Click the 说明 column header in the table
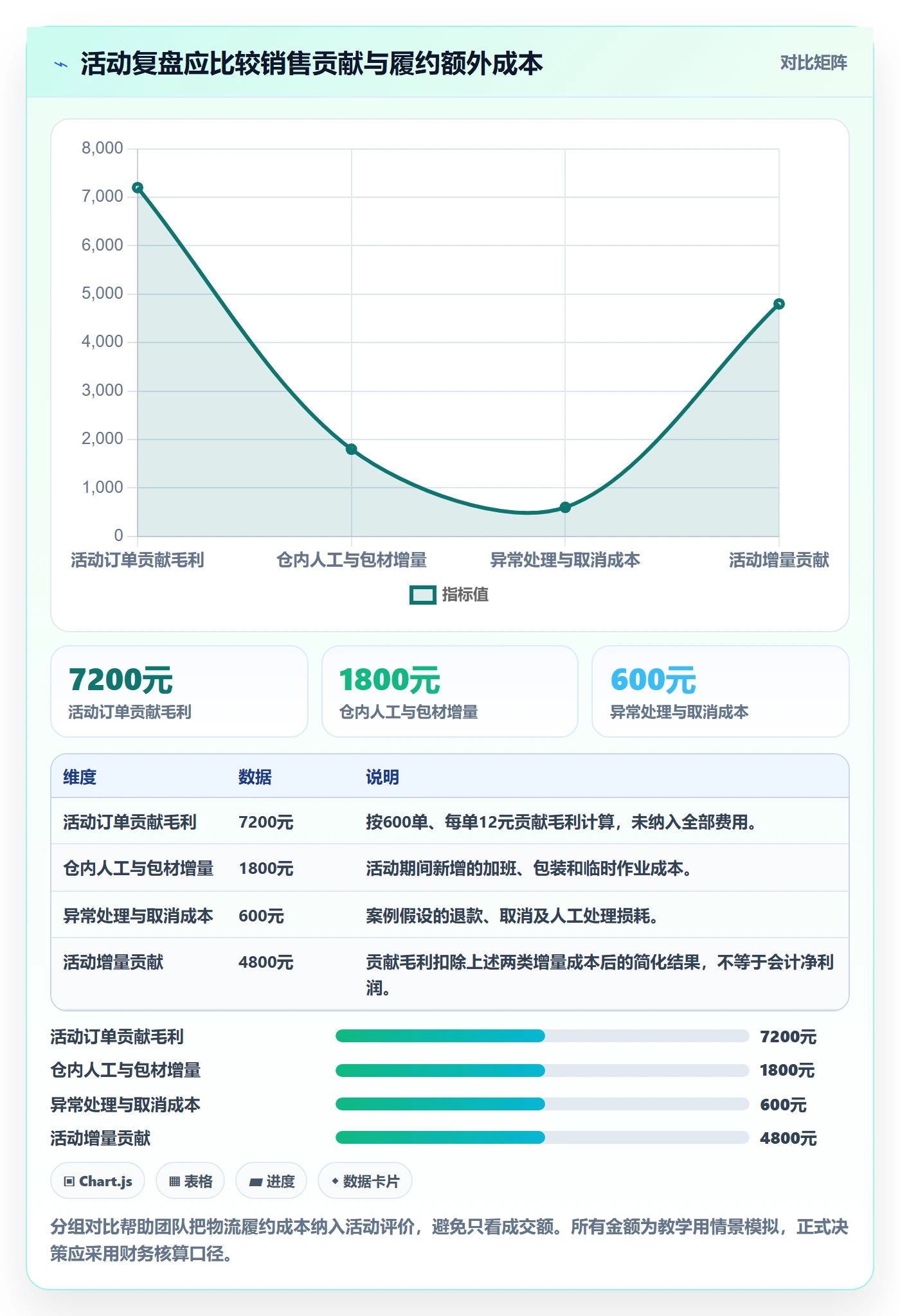 pyautogui.click(x=382, y=777)
